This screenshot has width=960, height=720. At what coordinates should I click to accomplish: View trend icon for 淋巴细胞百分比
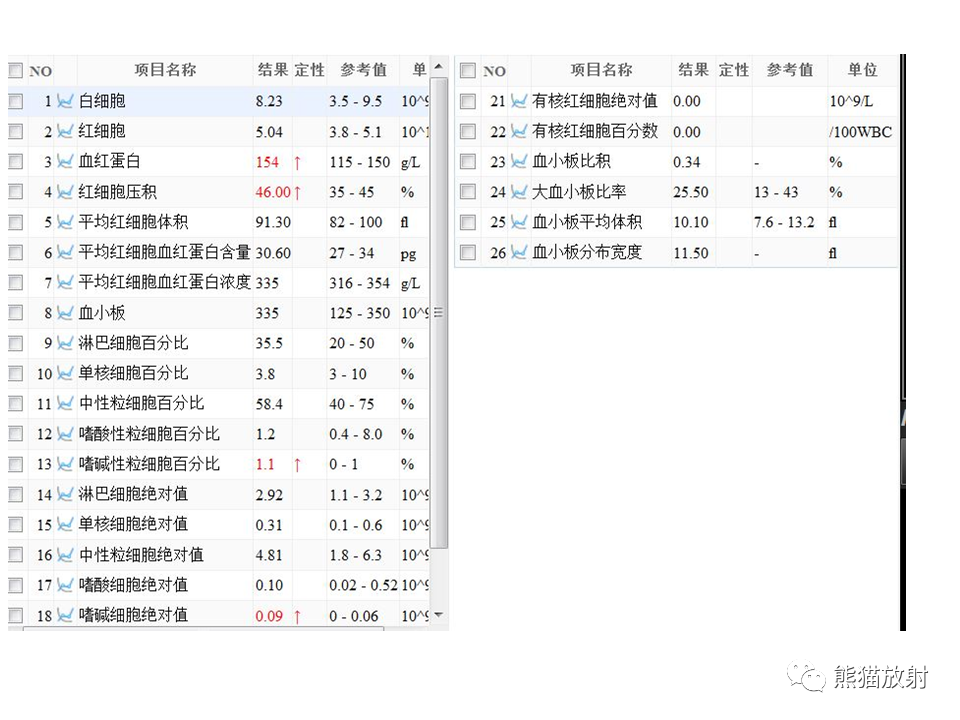[65, 343]
